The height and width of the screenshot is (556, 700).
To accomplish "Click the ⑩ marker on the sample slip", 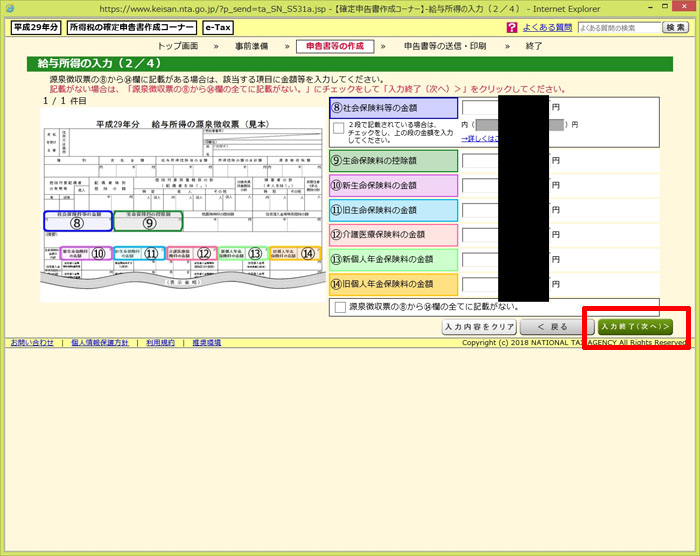I will tap(99, 254).
